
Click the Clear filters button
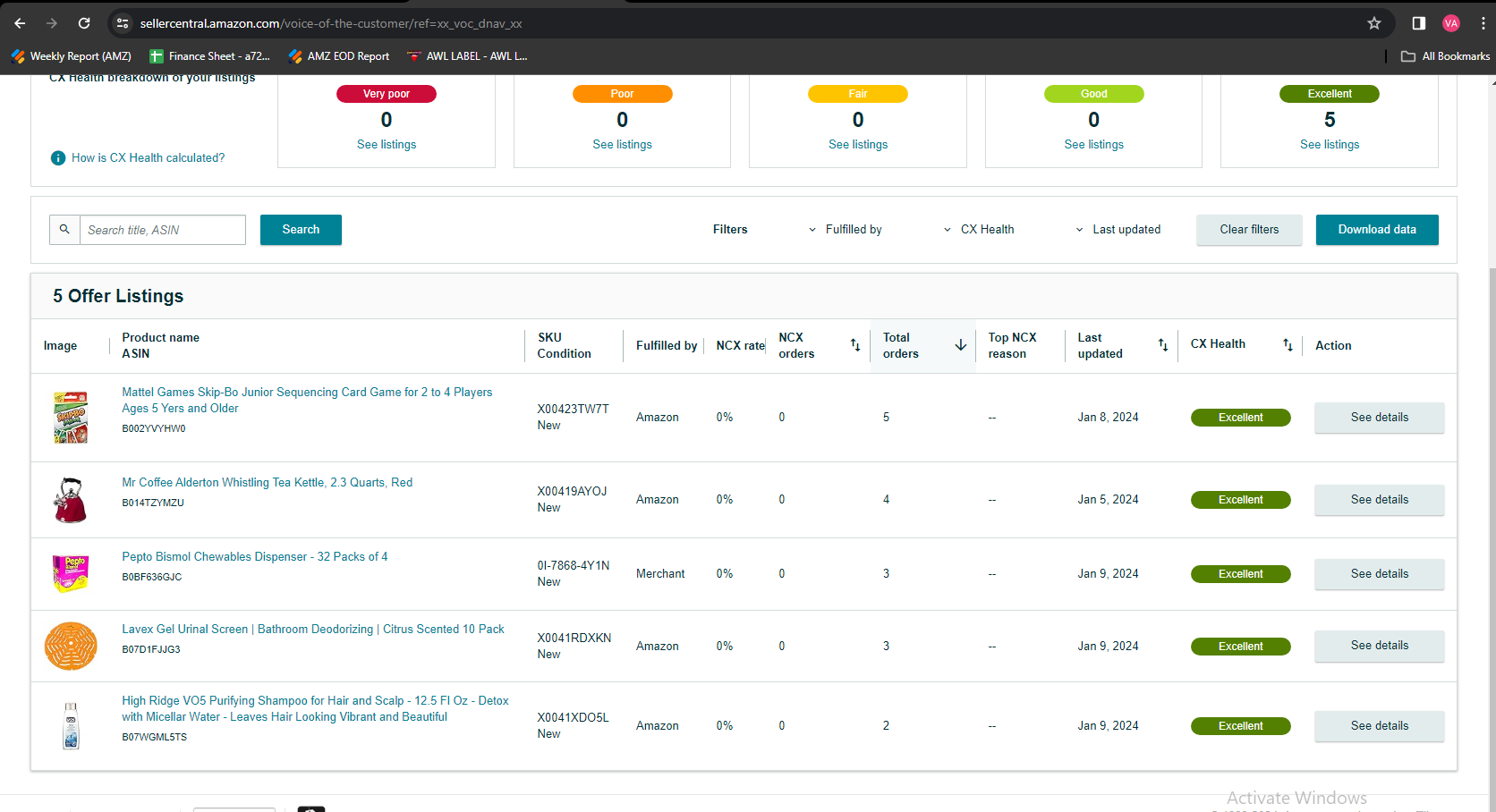1249,230
